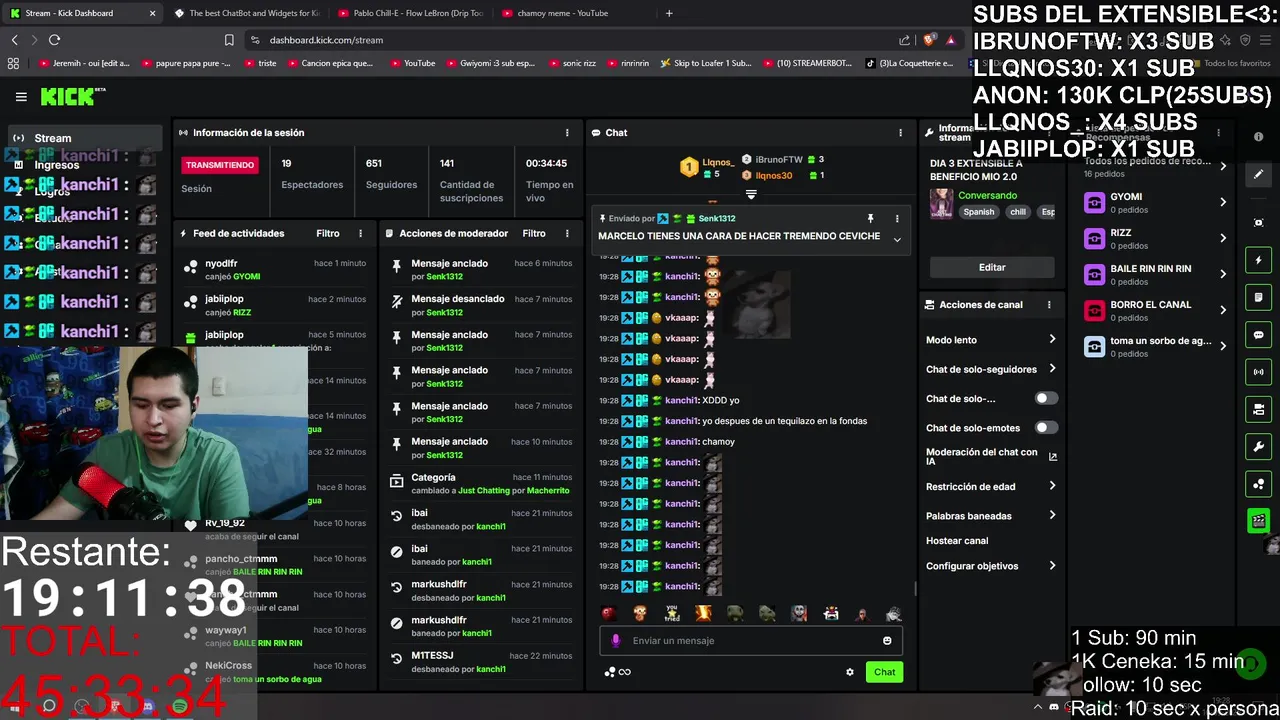Click the rewards circles icon in right sidebar
Viewport: 1280px width, 720px height.
tap(1259, 484)
